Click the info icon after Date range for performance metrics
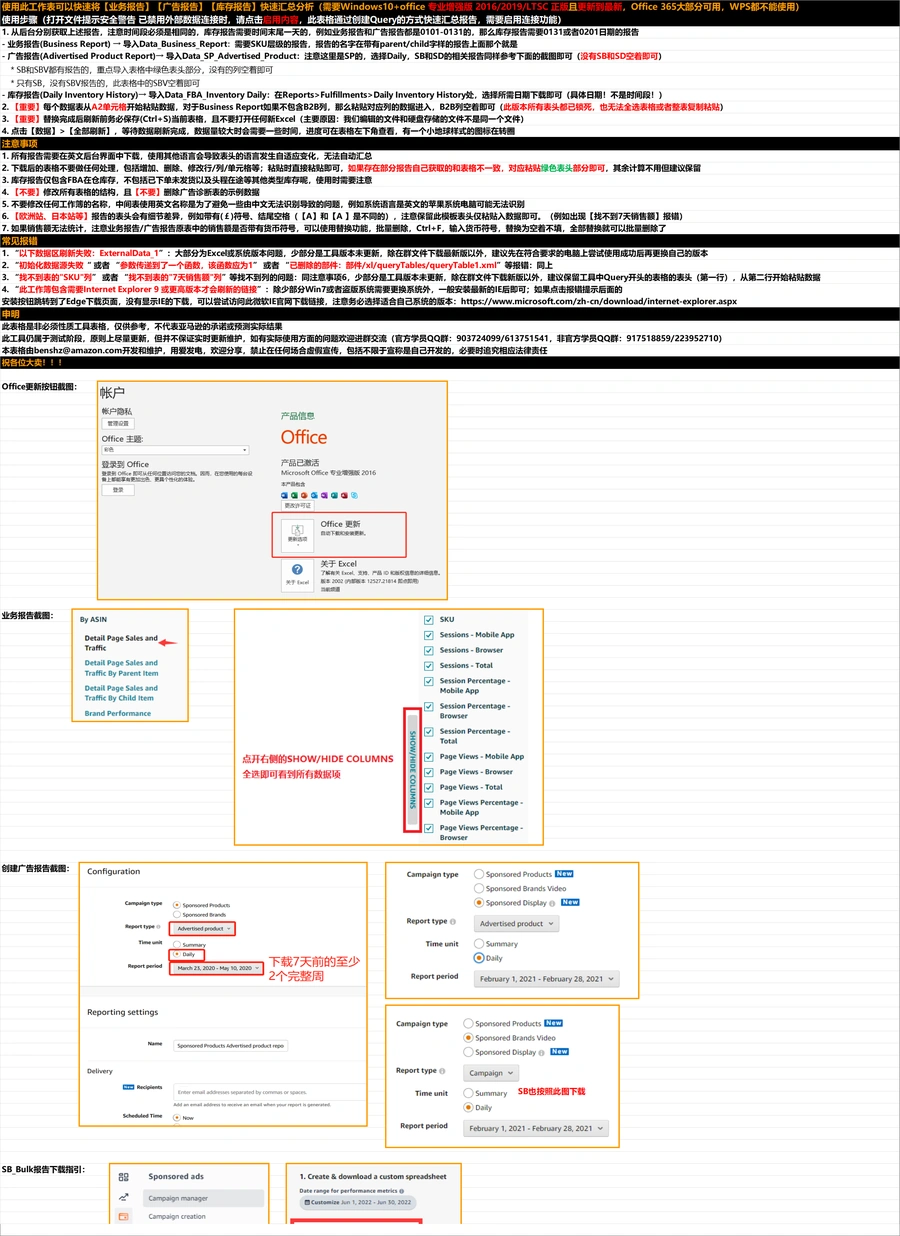The image size is (900, 1236). (401, 1191)
